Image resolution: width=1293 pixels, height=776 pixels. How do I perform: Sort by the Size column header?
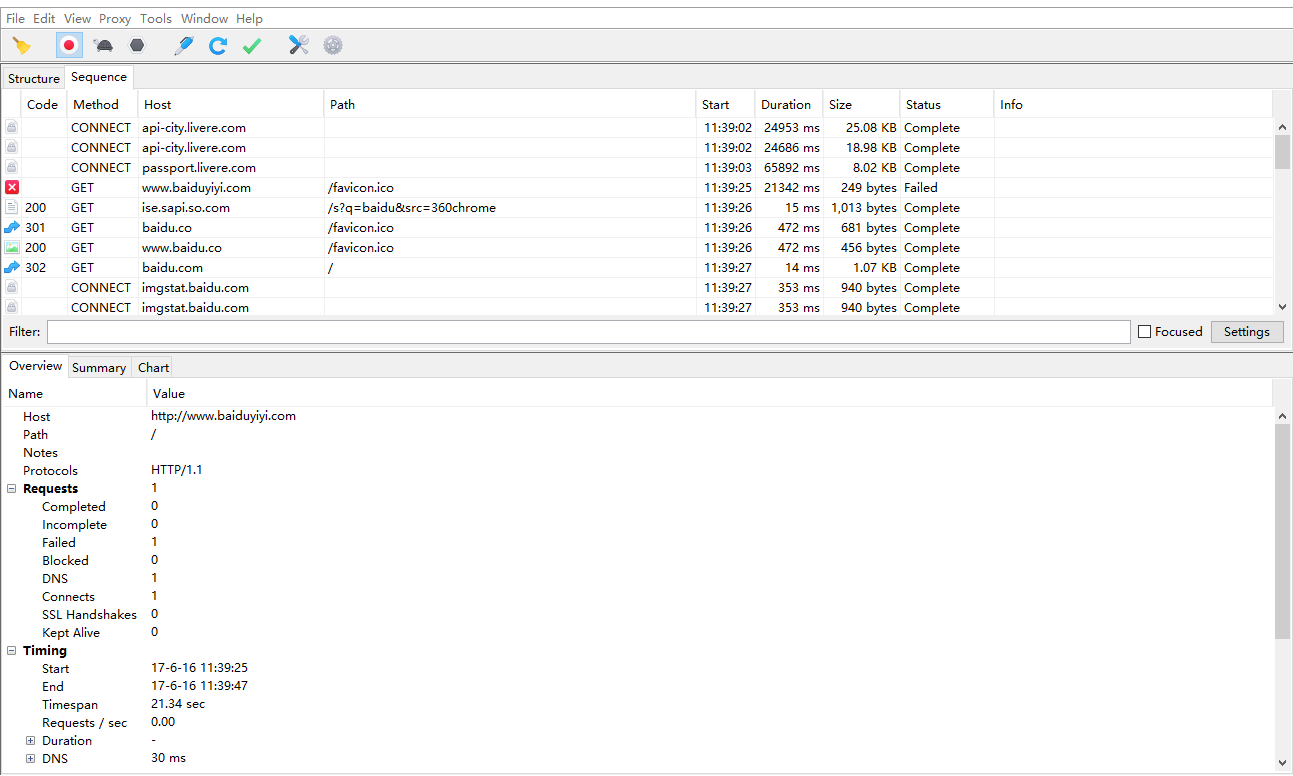coord(861,104)
